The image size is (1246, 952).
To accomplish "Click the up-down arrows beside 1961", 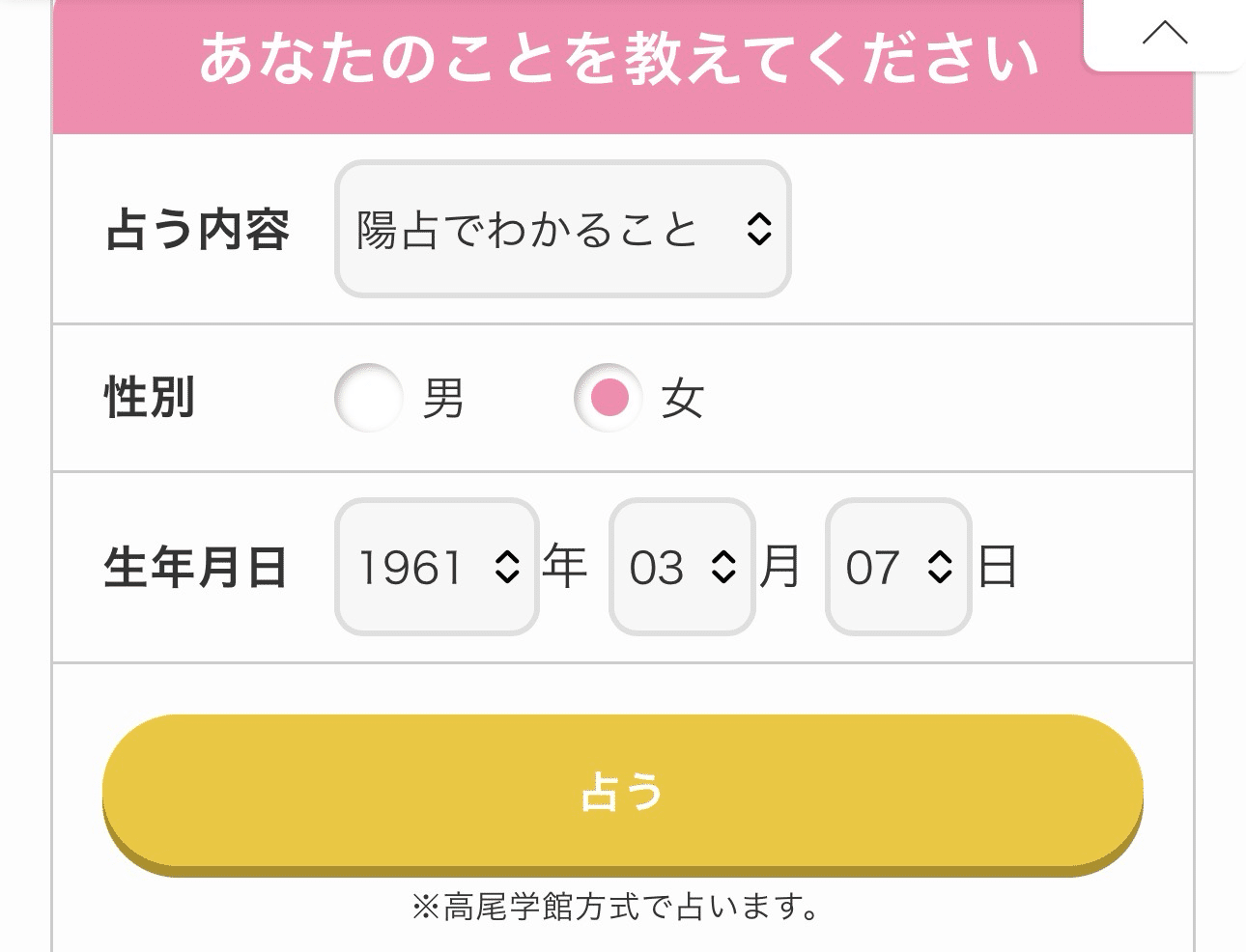I will click(x=509, y=568).
